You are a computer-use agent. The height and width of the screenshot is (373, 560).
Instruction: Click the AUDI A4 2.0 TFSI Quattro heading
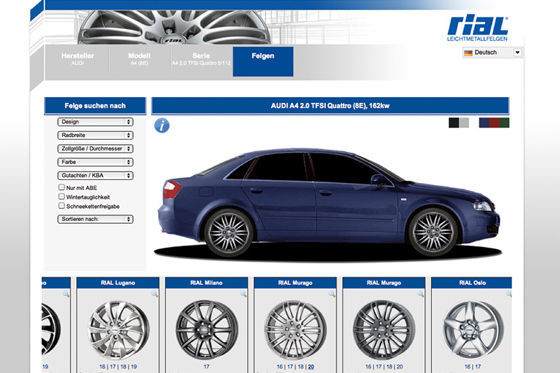(330, 106)
